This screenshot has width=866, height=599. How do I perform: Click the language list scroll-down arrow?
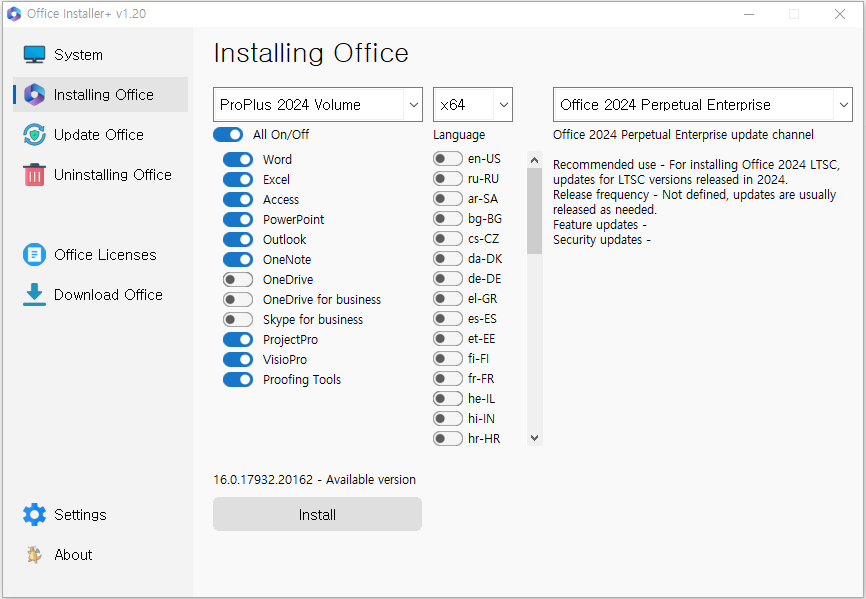click(x=534, y=438)
